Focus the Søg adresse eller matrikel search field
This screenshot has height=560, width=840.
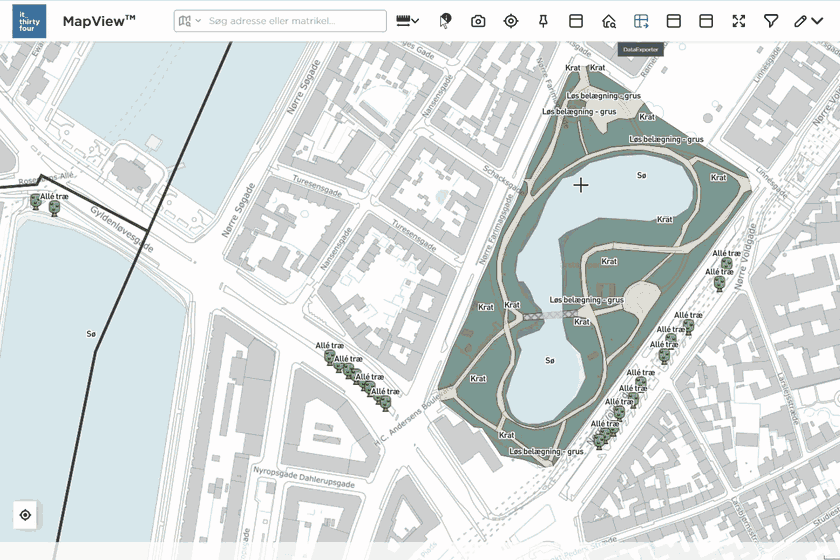coord(280,21)
